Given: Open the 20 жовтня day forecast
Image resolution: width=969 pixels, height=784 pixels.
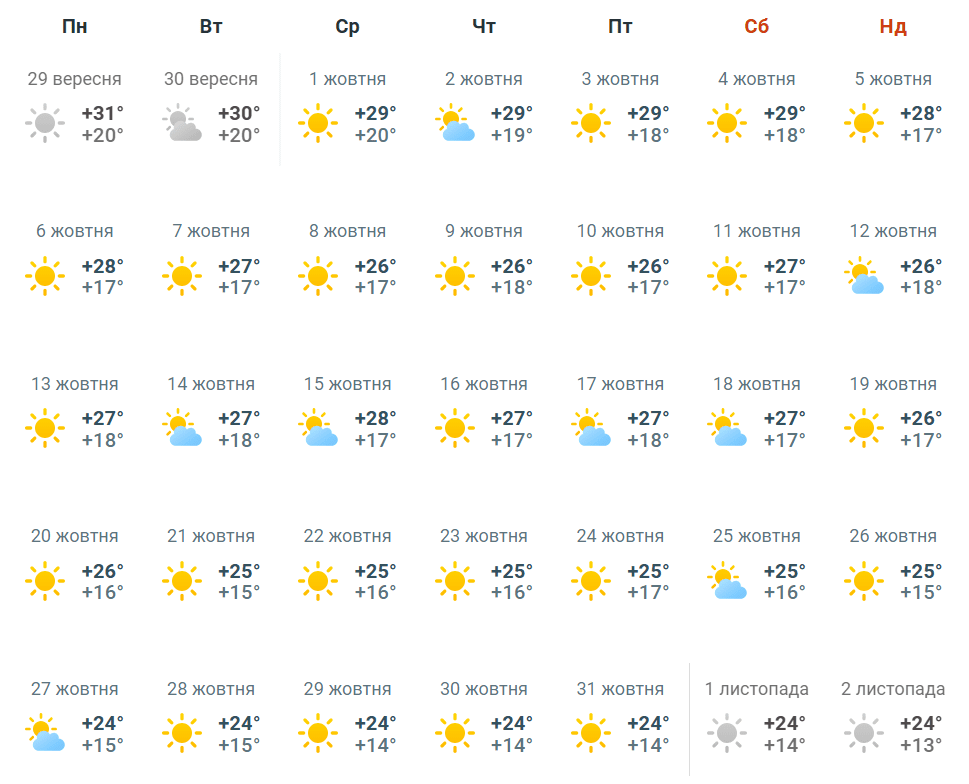Looking at the screenshot, I should [x=75, y=536].
